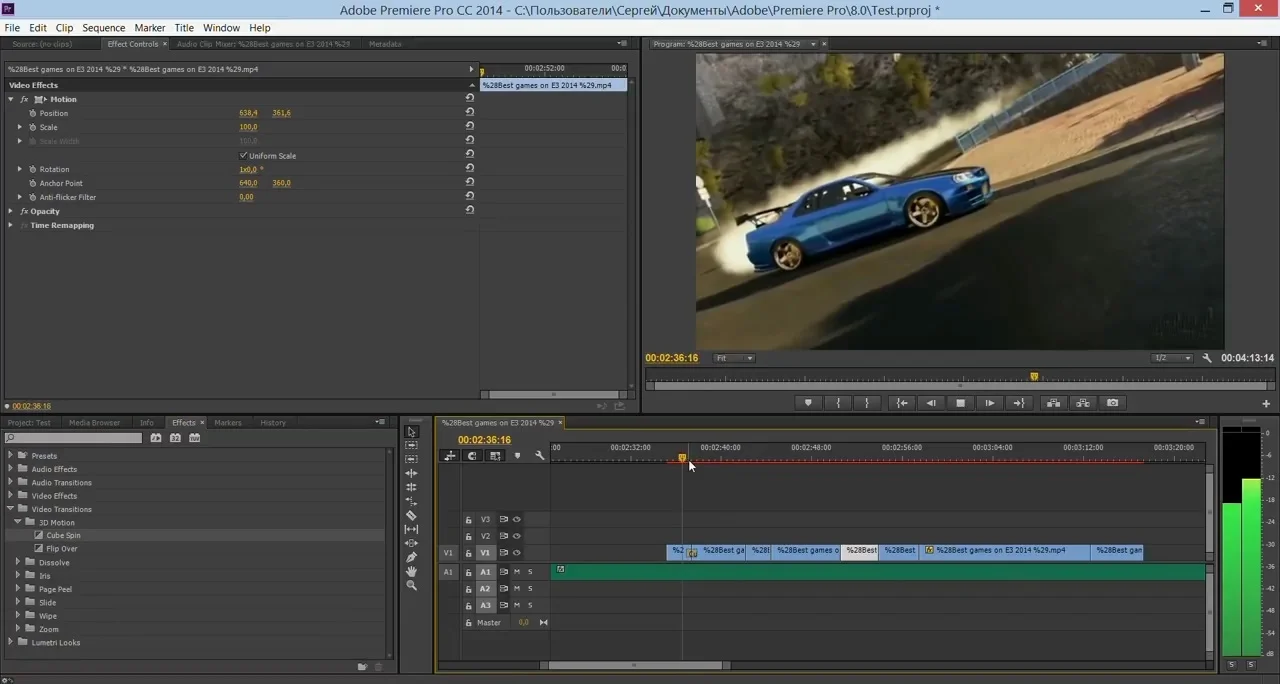Filter effects by YUV badge
The image size is (1280, 684).
[194, 438]
